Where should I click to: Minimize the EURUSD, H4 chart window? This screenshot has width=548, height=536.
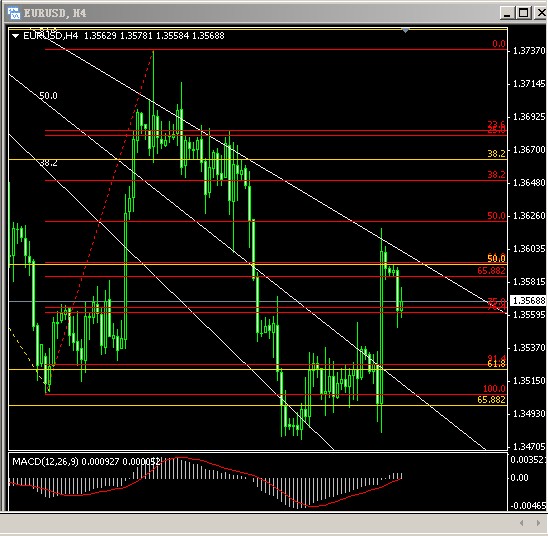pos(507,13)
